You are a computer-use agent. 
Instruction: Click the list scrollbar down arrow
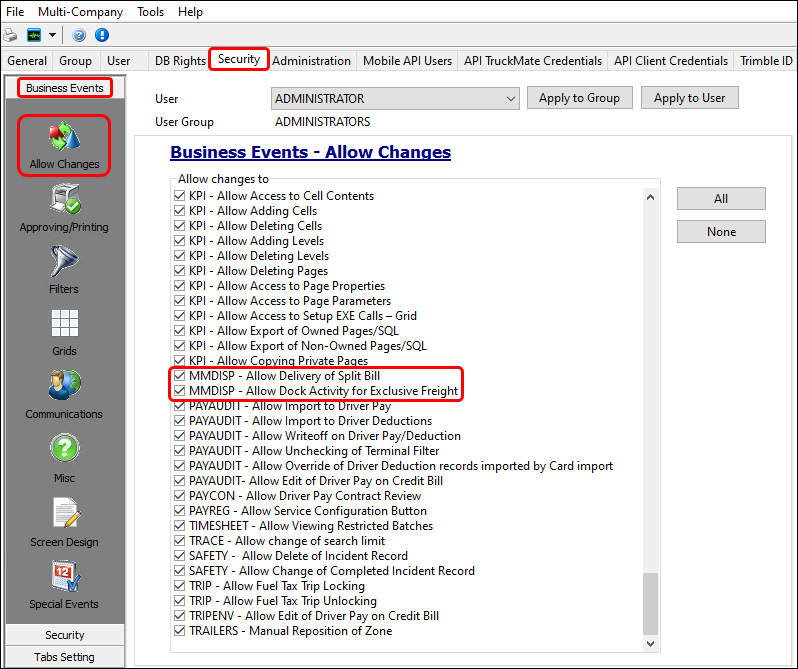(x=650, y=643)
